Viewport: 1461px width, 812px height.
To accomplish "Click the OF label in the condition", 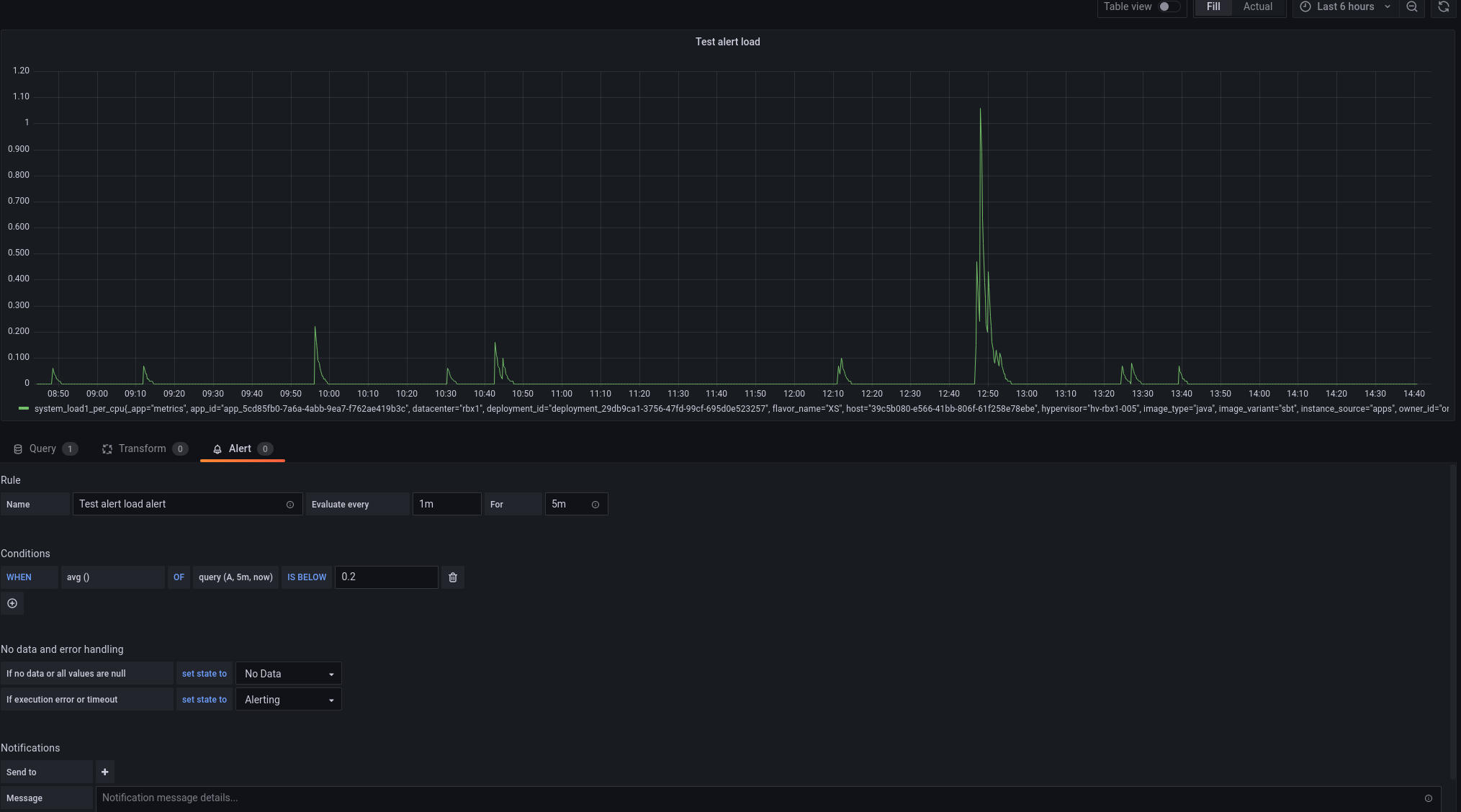I will pos(179,577).
